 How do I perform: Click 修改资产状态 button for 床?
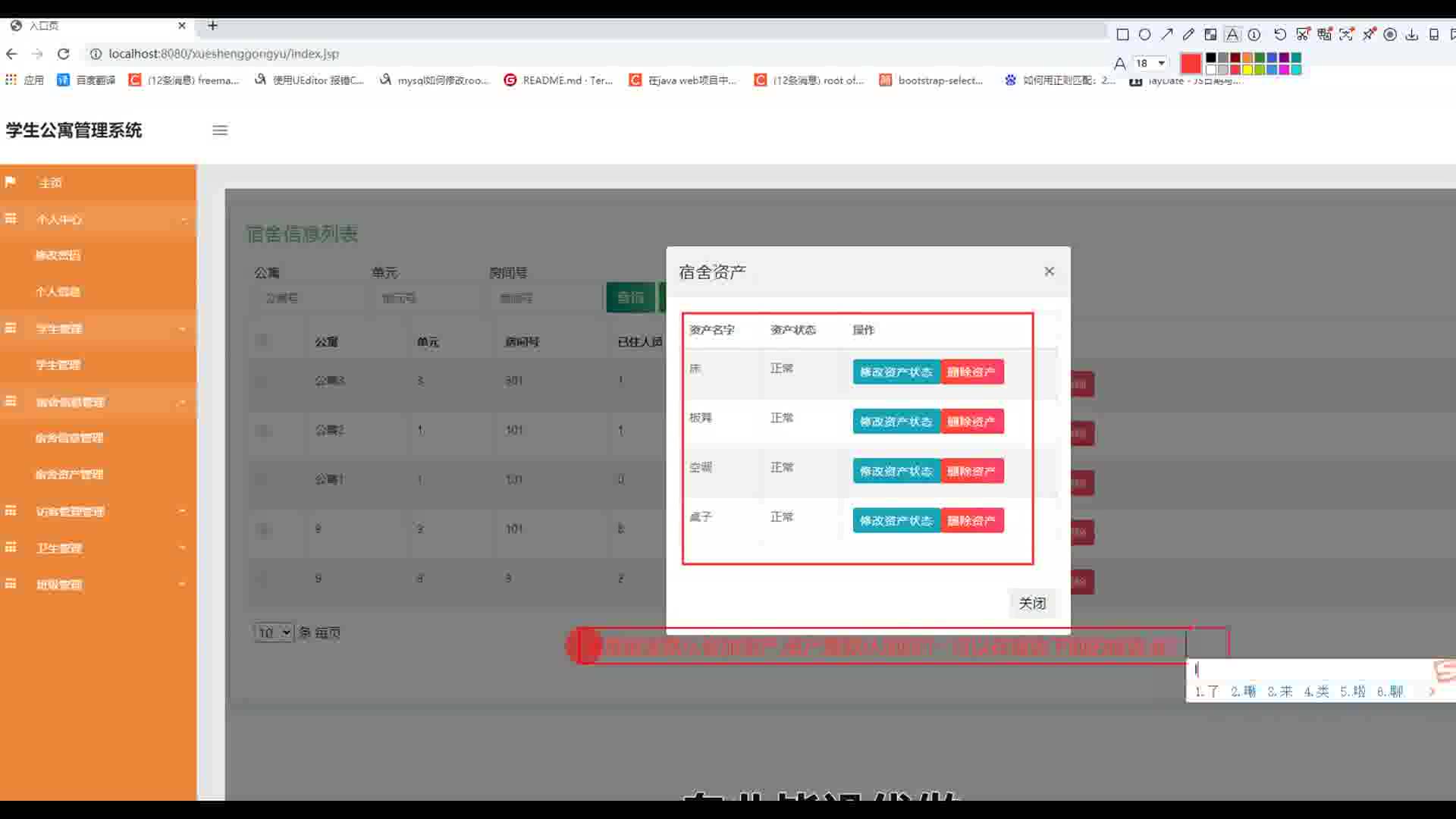(896, 372)
